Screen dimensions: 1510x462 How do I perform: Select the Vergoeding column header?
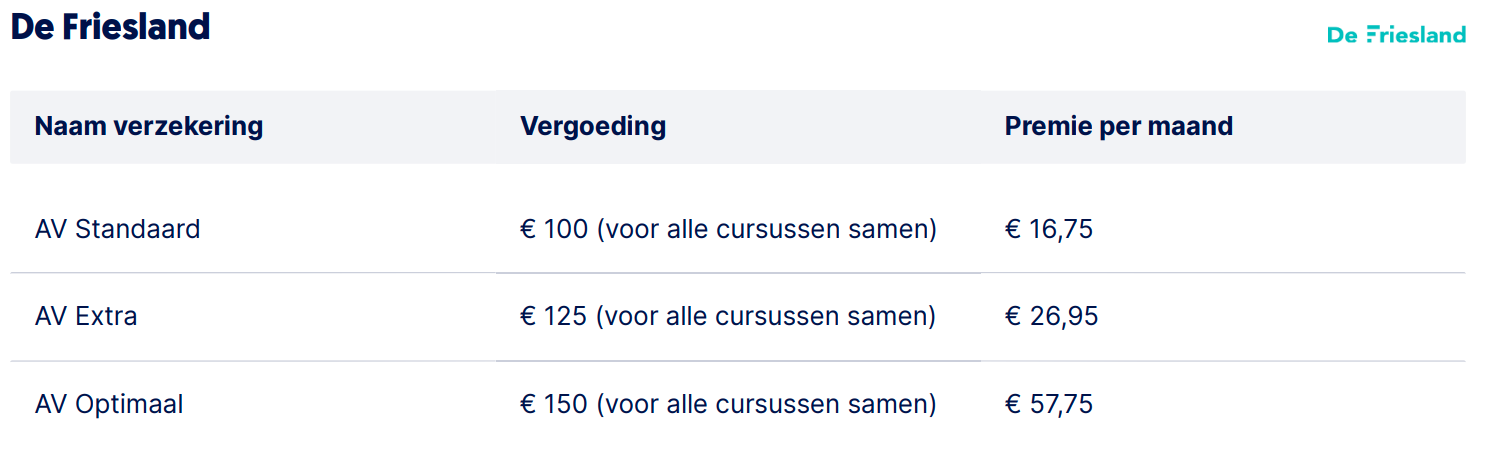(593, 127)
